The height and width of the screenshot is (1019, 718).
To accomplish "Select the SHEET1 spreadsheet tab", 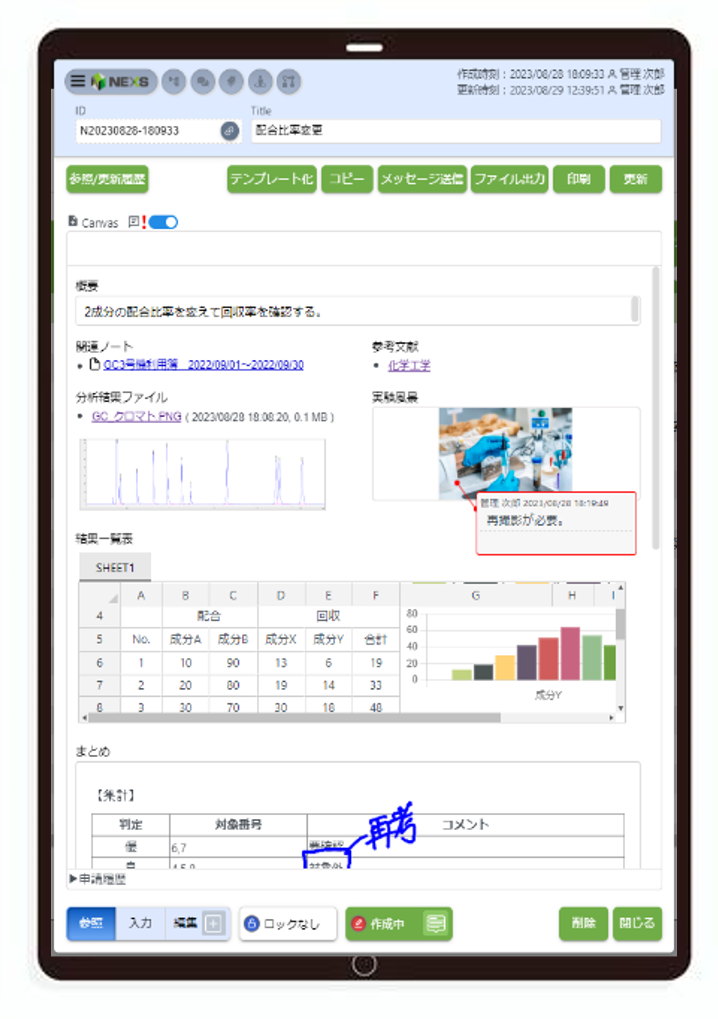I will coord(115,567).
